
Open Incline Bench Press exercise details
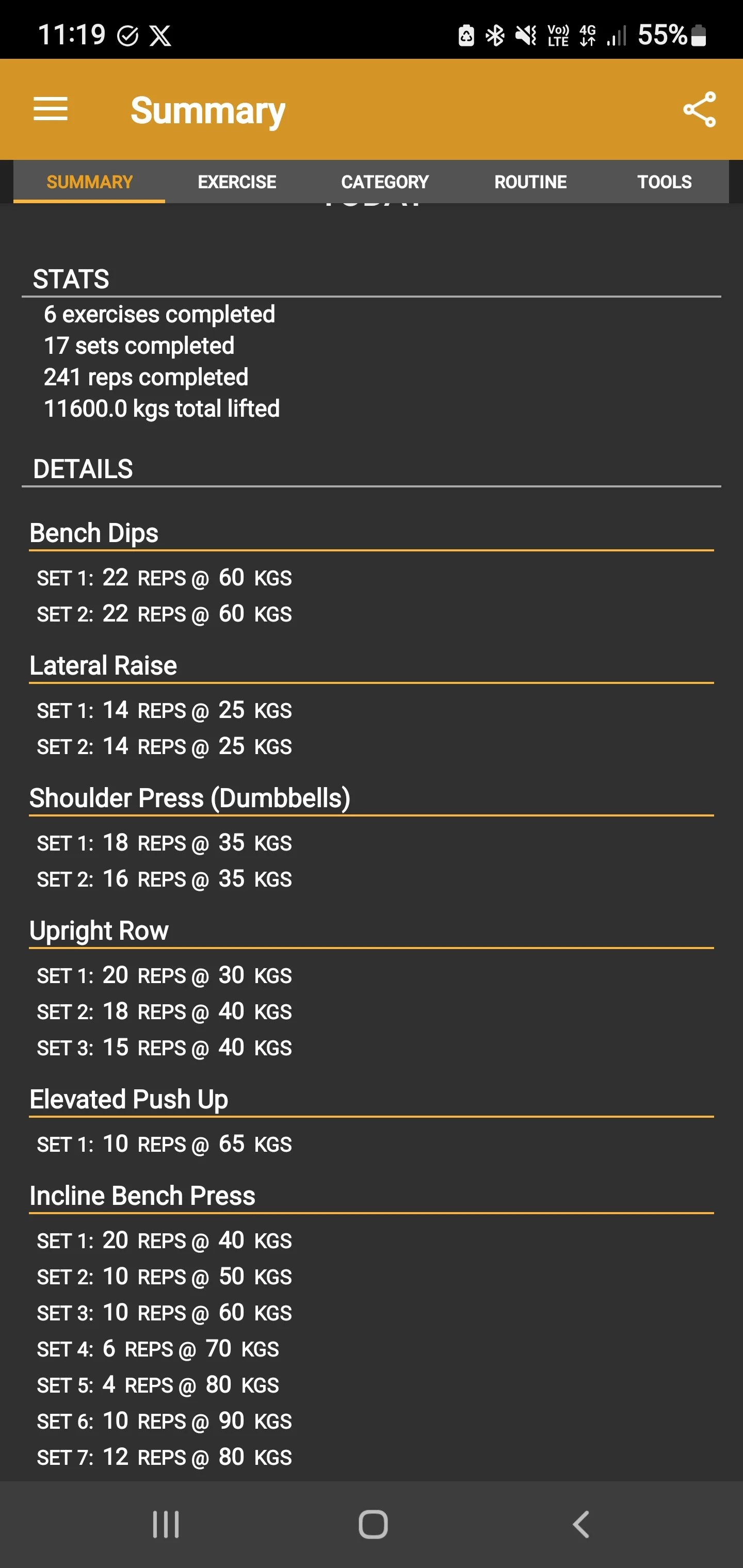142,1196
